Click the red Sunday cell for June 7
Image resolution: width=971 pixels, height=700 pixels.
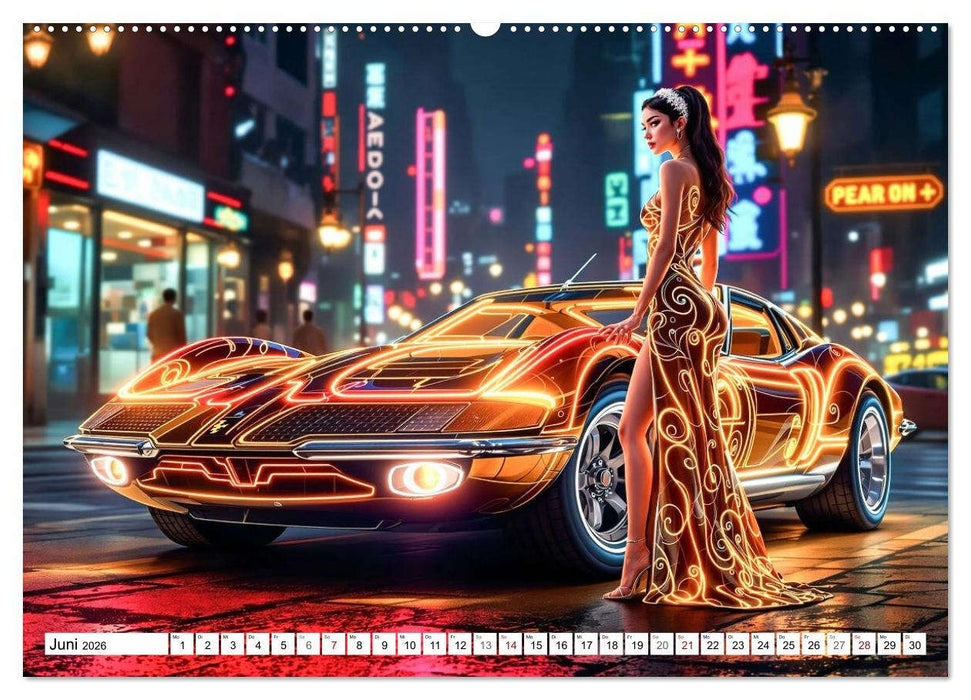click(336, 645)
